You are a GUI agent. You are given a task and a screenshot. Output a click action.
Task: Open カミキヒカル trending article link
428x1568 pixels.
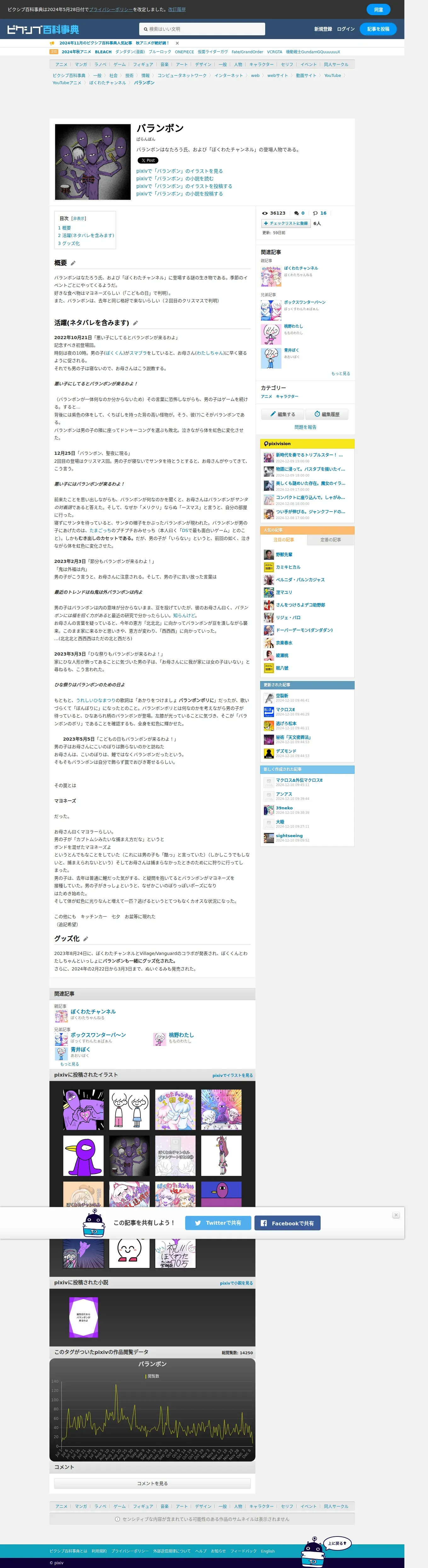[x=288, y=567]
